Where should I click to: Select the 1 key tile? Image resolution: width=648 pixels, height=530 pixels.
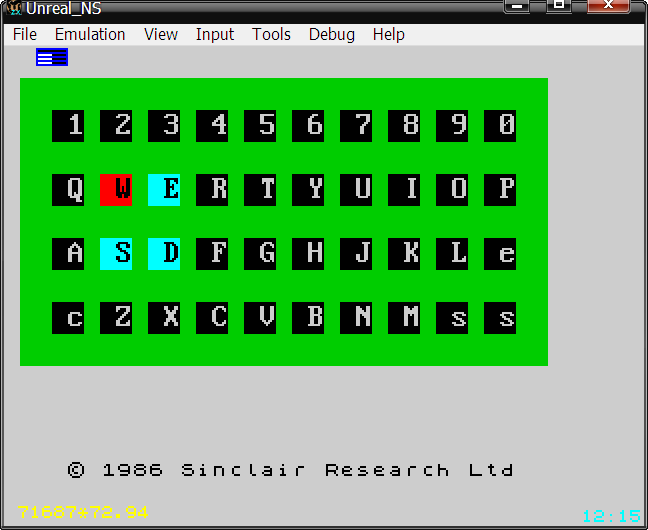point(68,126)
